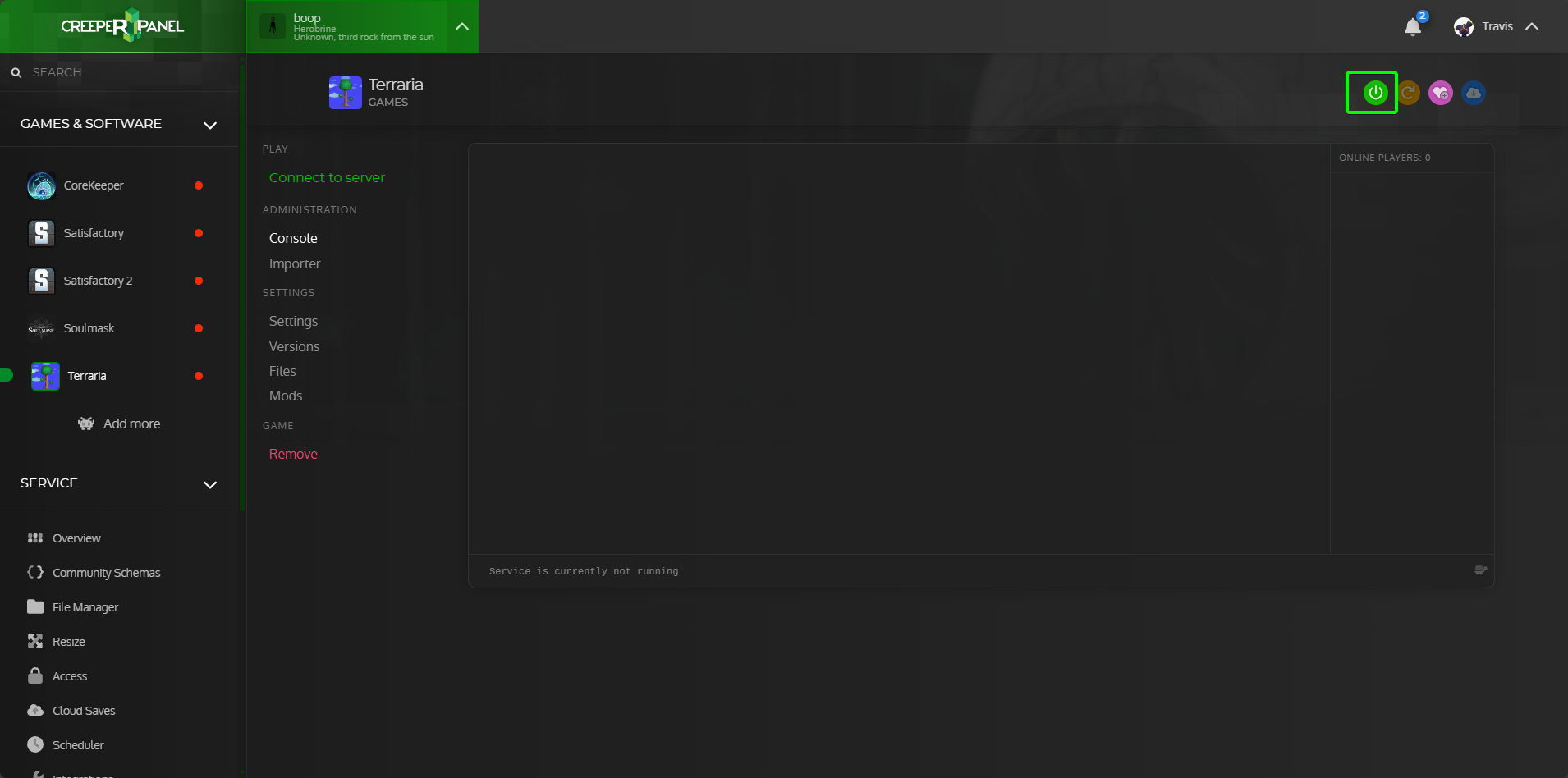Screen dimensions: 1568x778
Task: Click the search magnifier icon
Action: 16,72
